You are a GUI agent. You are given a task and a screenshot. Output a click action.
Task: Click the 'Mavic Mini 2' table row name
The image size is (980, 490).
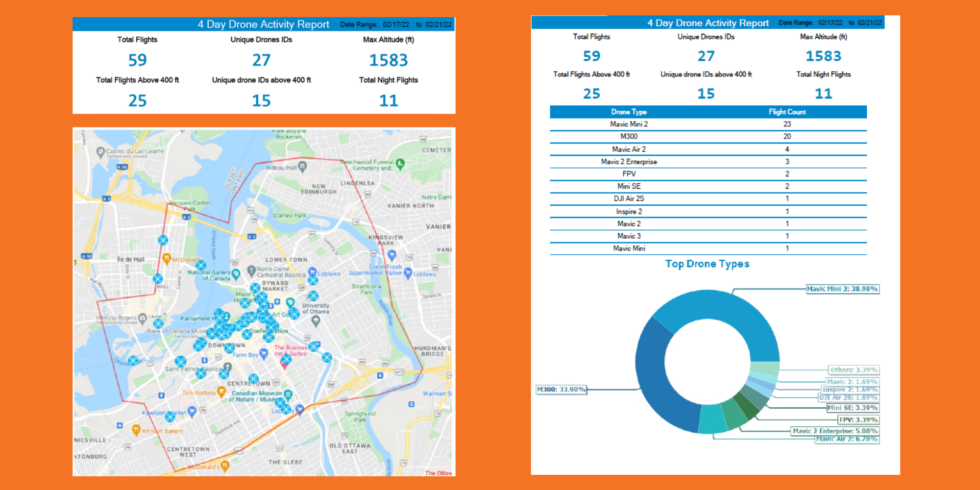[629, 124]
